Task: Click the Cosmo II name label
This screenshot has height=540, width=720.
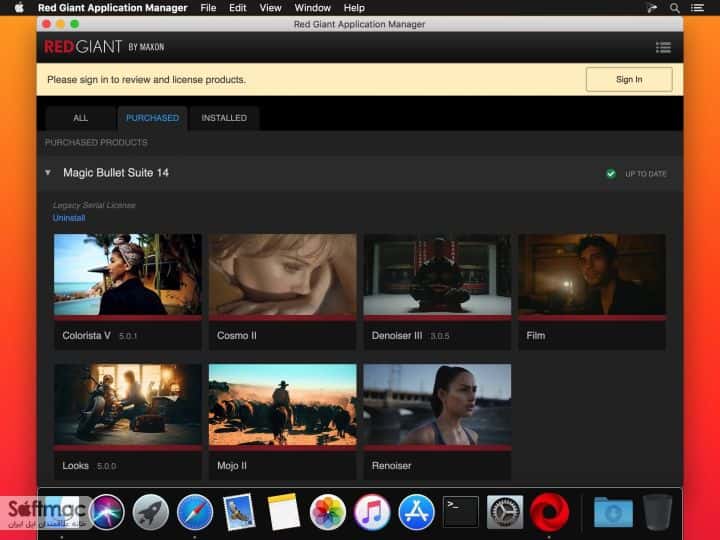Action: click(x=236, y=336)
